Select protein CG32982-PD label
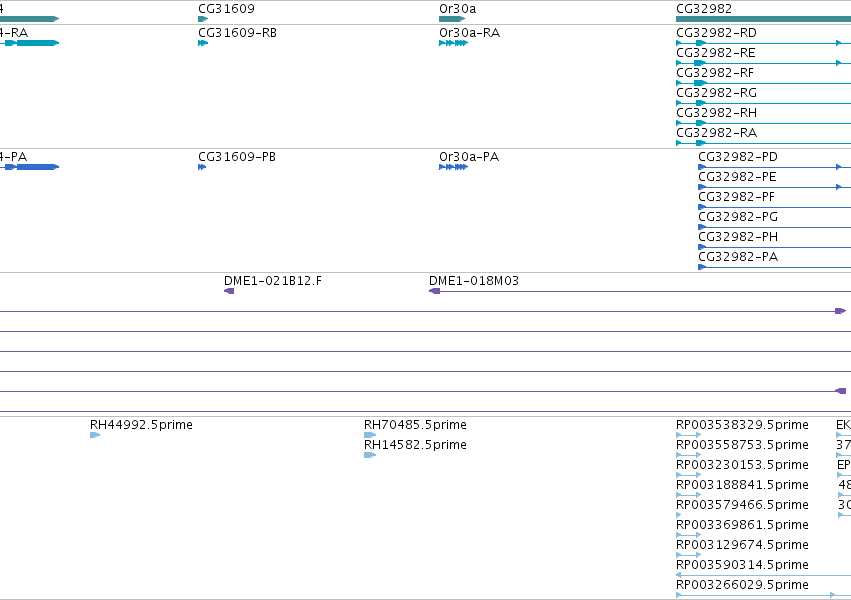Screen dimensions: 851x600 coord(738,157)
